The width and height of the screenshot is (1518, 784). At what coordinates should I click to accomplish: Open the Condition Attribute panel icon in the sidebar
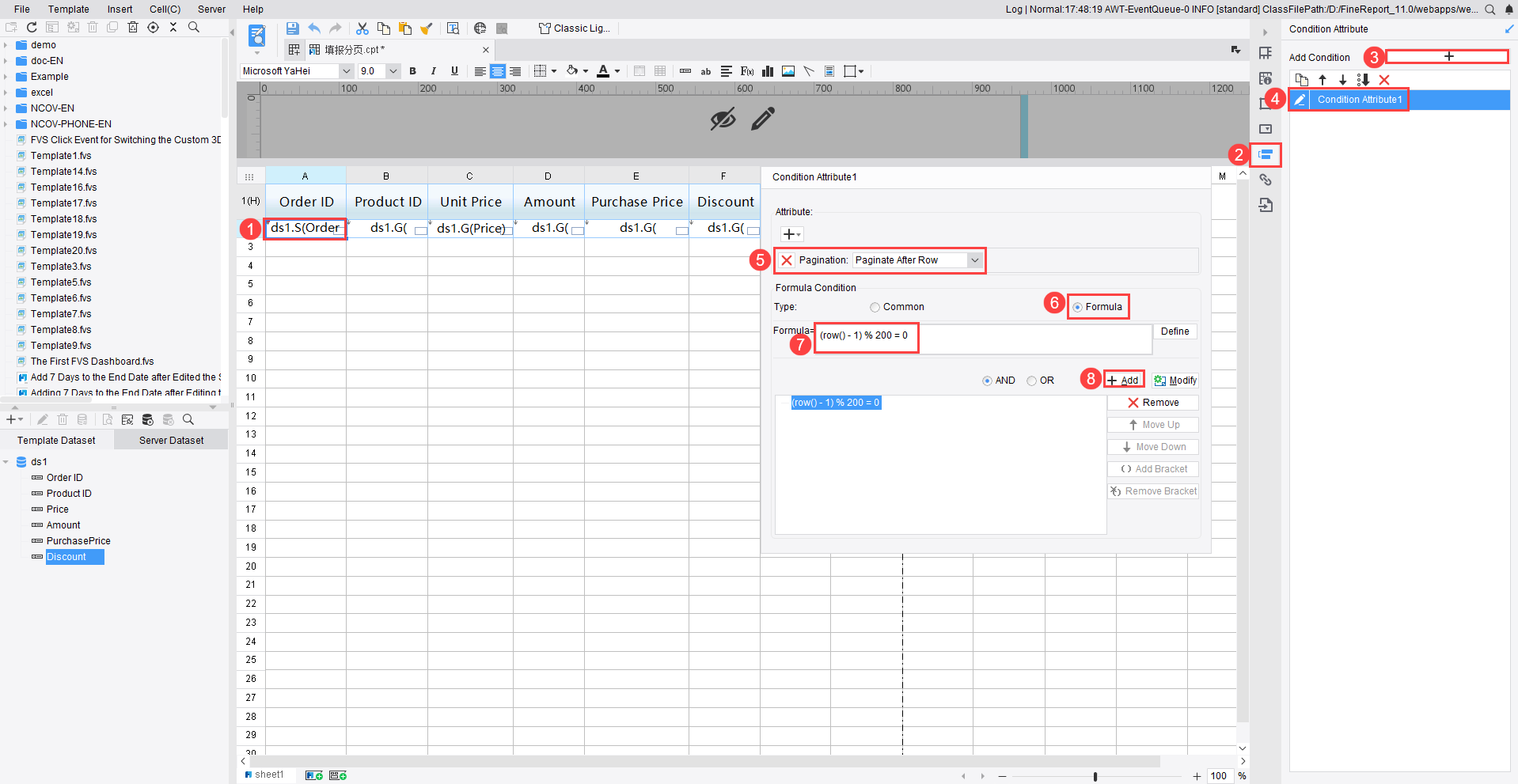coord(1266,154)
